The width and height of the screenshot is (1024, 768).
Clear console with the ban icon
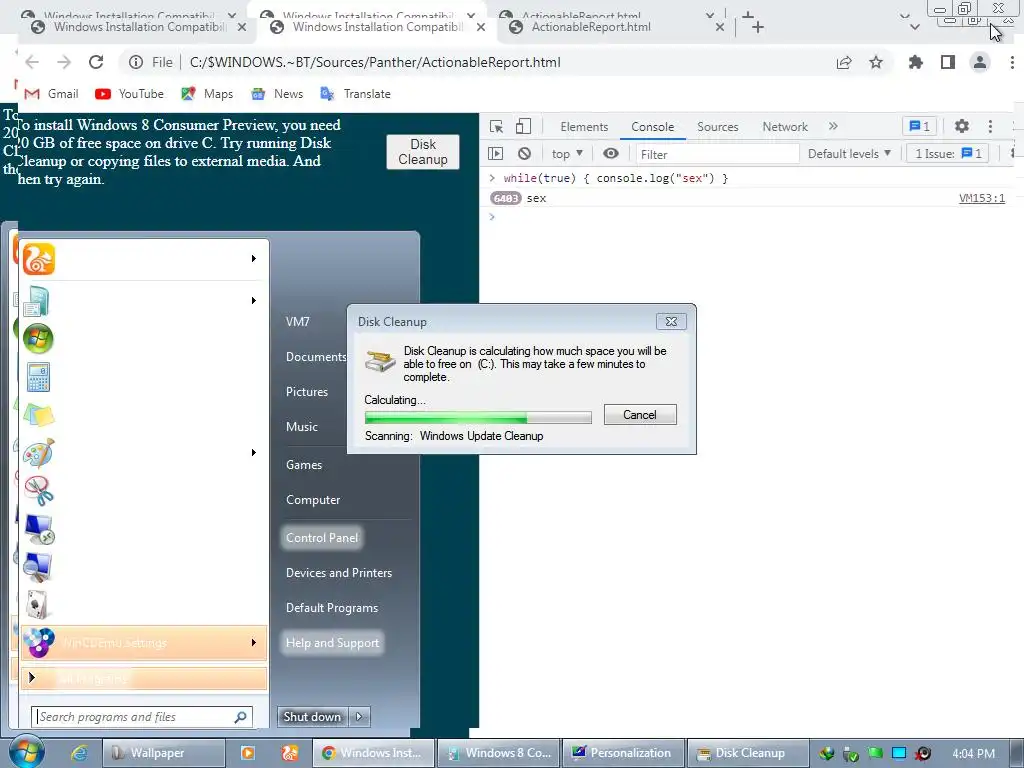coord(524,153)
